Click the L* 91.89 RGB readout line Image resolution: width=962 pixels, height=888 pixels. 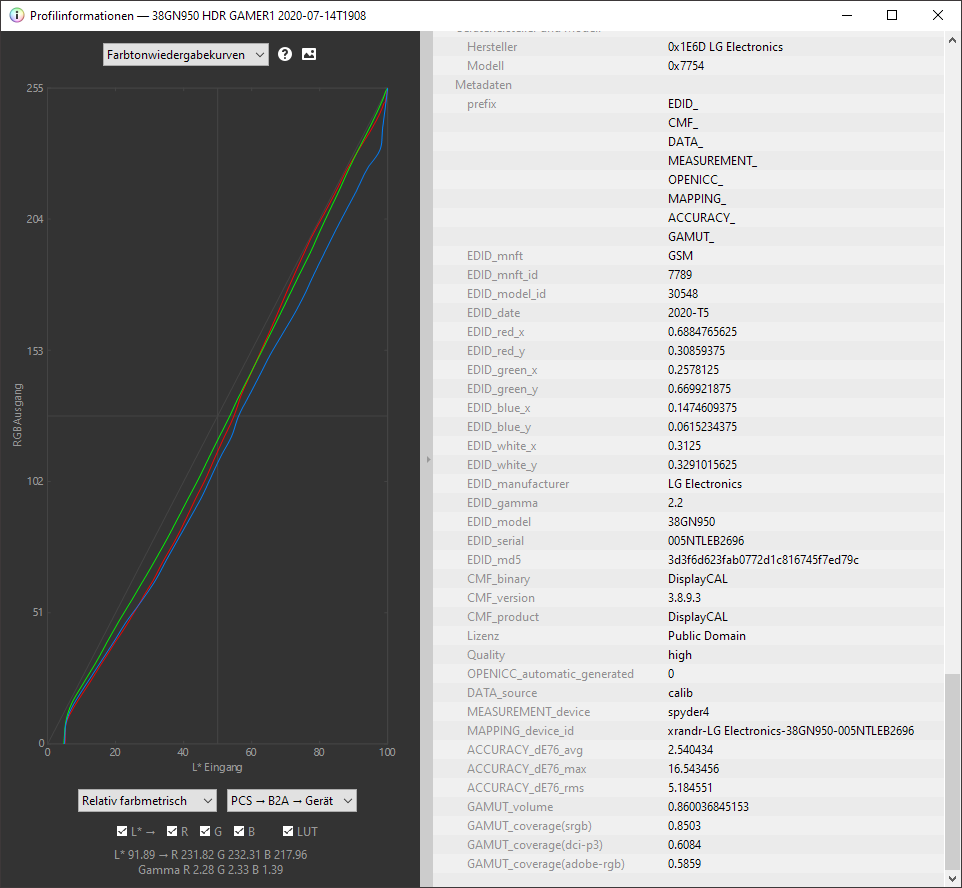pos(210,855)
